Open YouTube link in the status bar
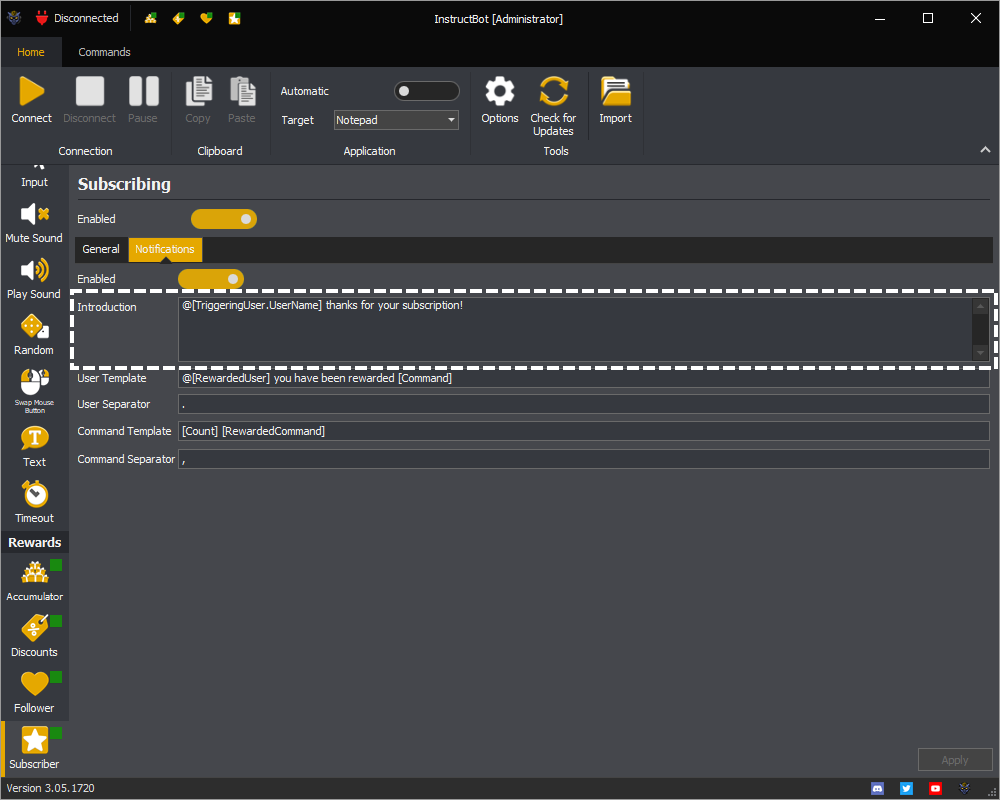Screen dimensions: 1000x800 tap(935, 789)
